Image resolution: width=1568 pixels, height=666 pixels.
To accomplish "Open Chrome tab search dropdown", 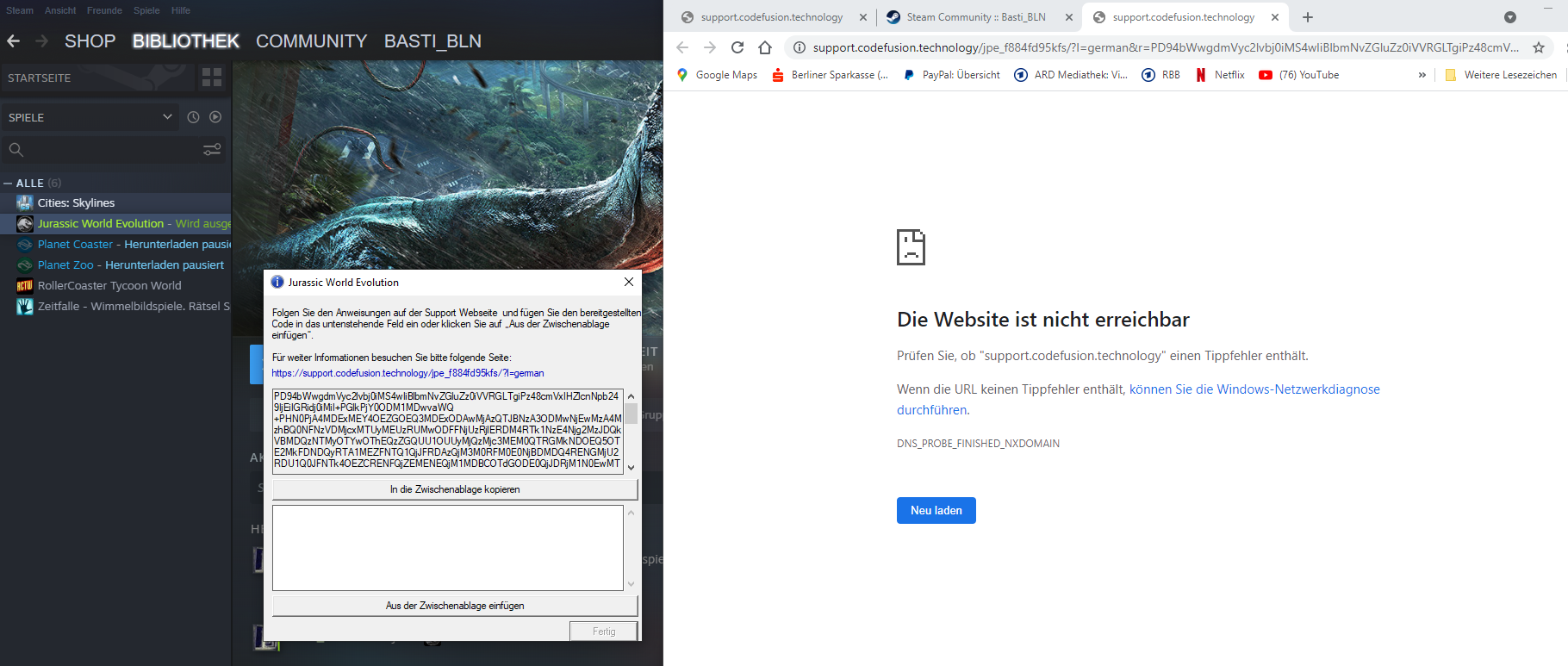I will click(1510, 17).
